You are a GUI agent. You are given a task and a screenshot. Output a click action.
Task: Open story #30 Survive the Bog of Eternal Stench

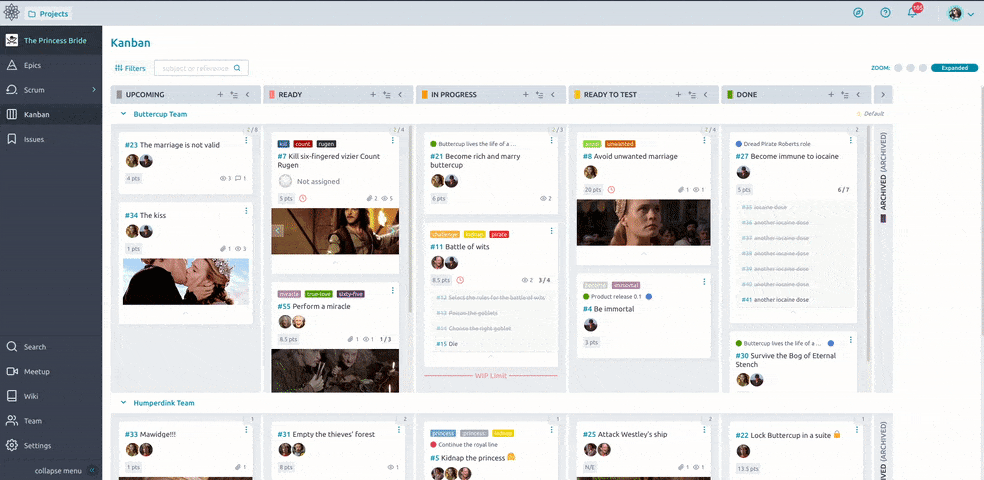pyautogui.click(x=786, y=360)
